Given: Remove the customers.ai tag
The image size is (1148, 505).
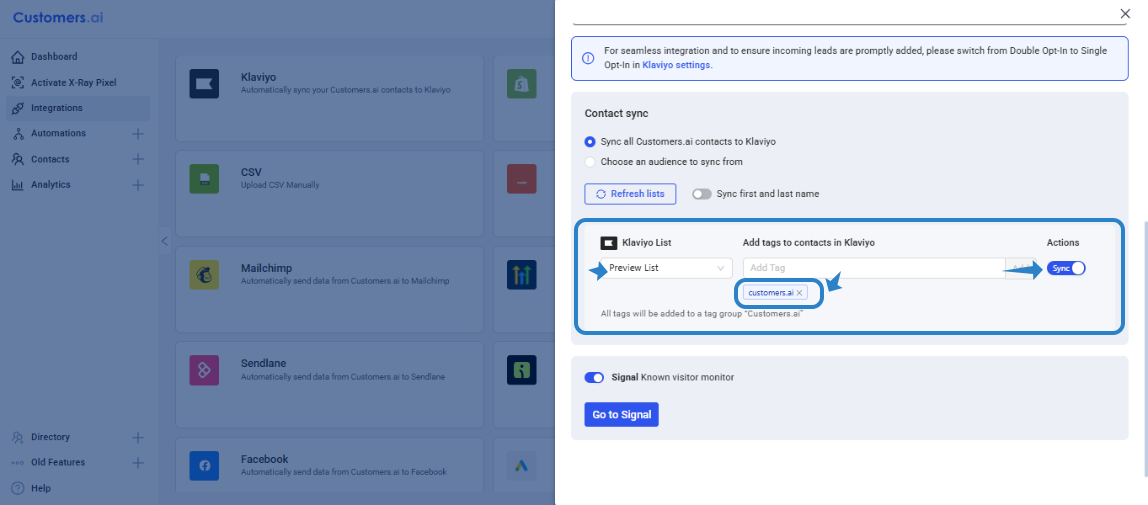Looking at the screenshot, I should [x=800, y=293].
